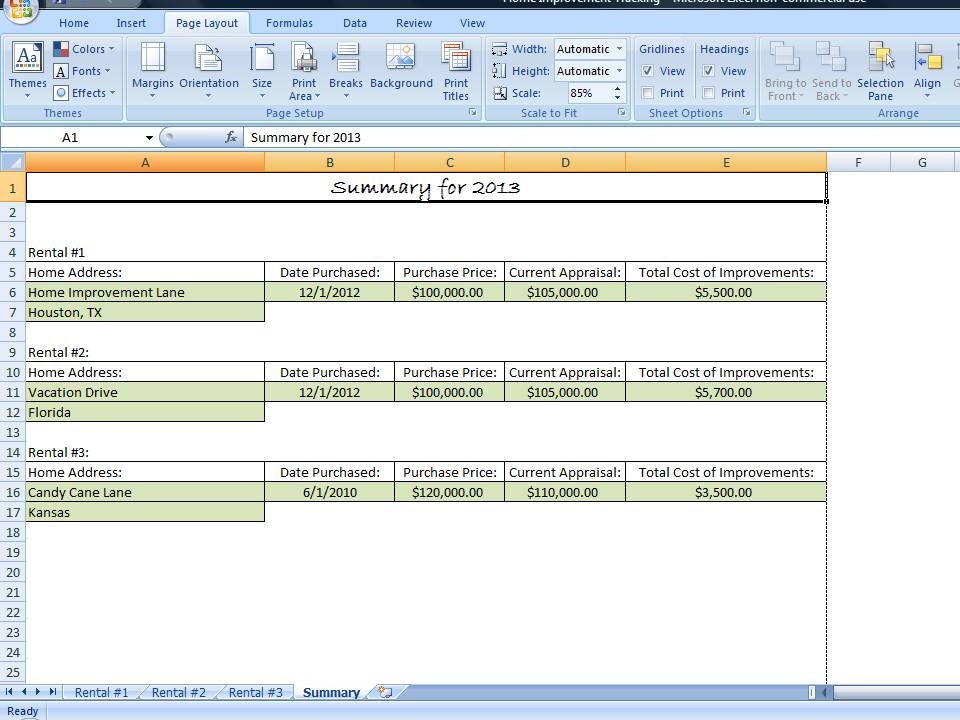Screen dimensions: 960x720
Task: Open the Align options
Action: pyautogui.click(x=927, y=70)
